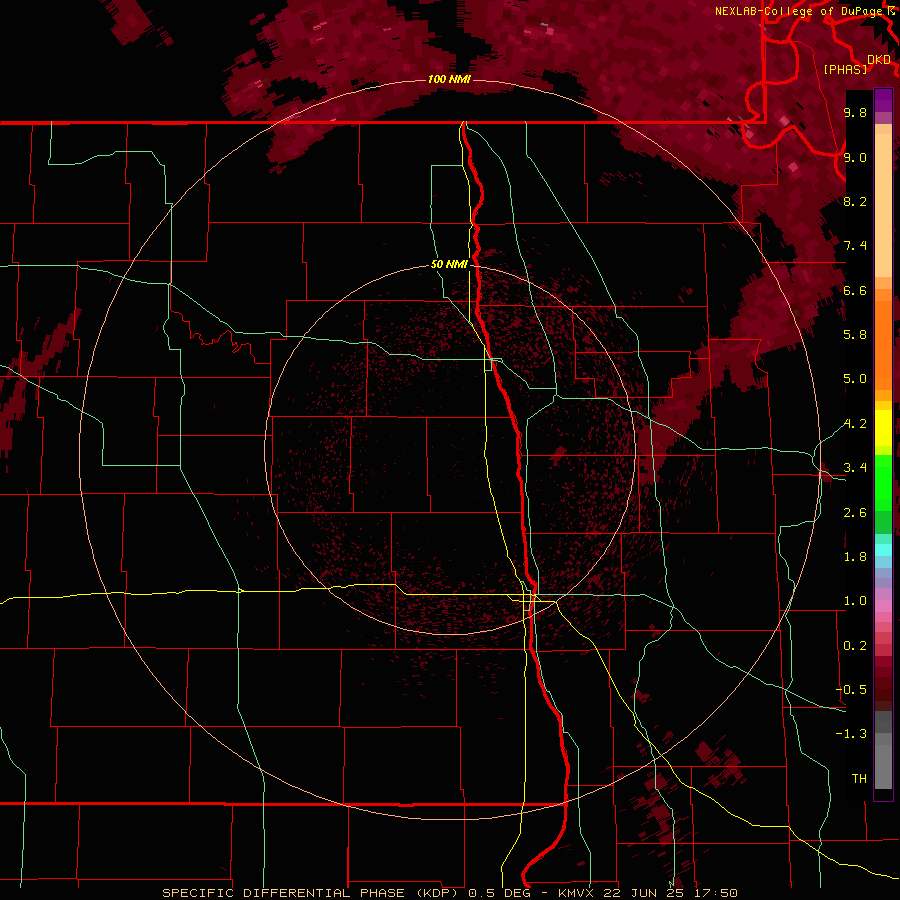The image size is (900, 900).
Task: Click the 9.0 value on color scale
Action: pos(855,157)
